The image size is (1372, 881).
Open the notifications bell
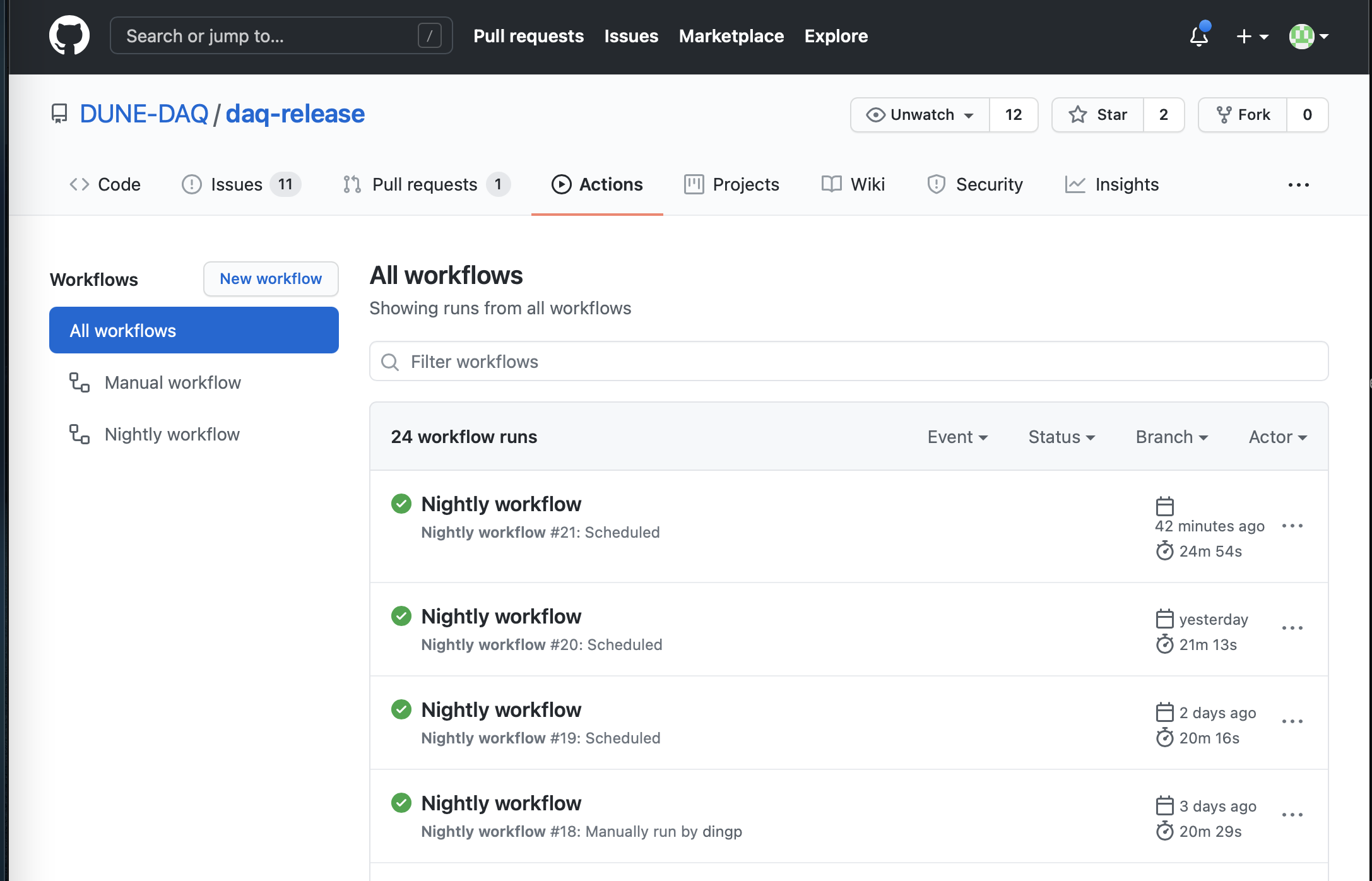coord(1198,36)
